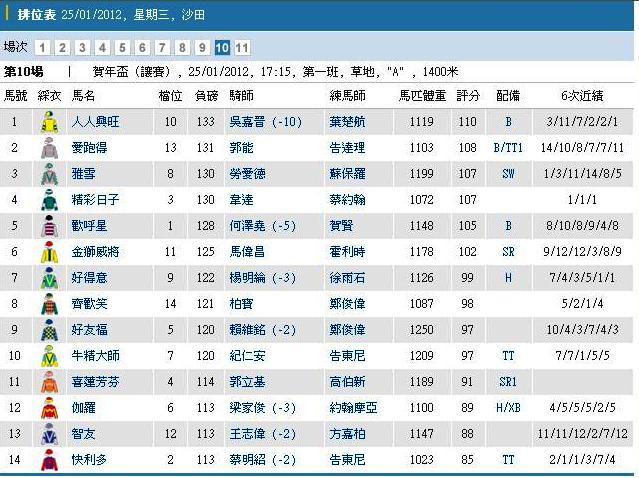Open jockey link 馬偉昌

246,252
